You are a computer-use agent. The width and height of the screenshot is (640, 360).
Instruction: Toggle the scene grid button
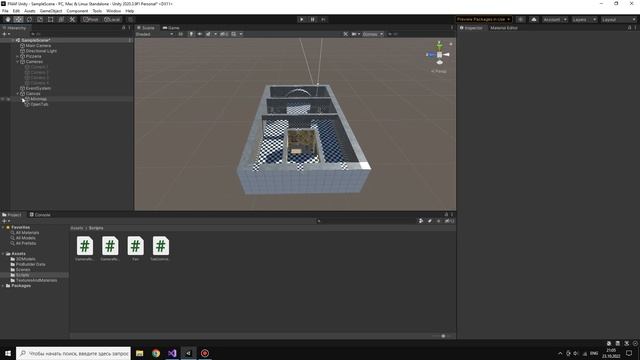tap(234, 34)
